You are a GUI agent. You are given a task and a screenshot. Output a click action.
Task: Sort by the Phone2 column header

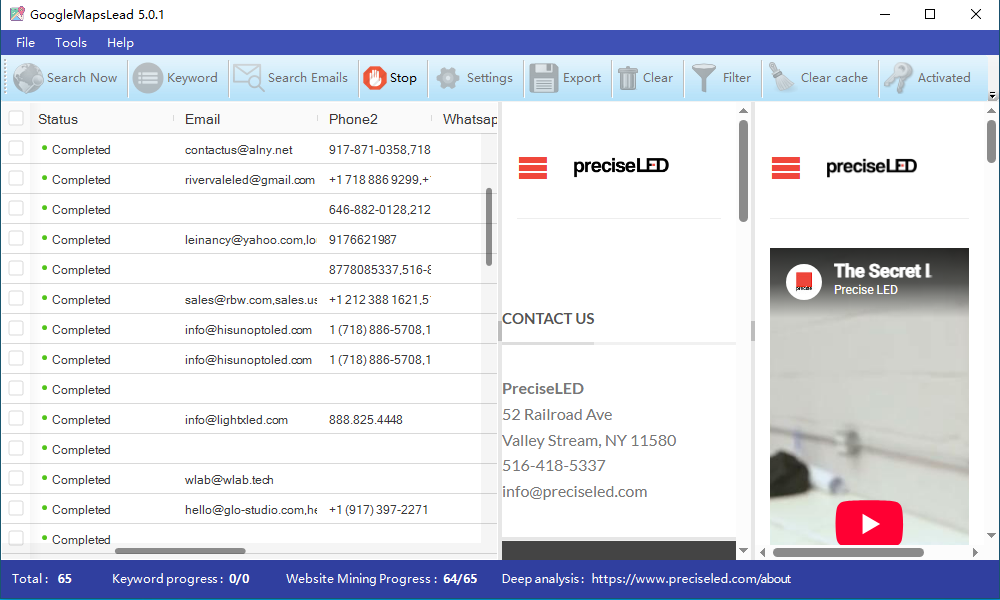click(x=353, y=119)
